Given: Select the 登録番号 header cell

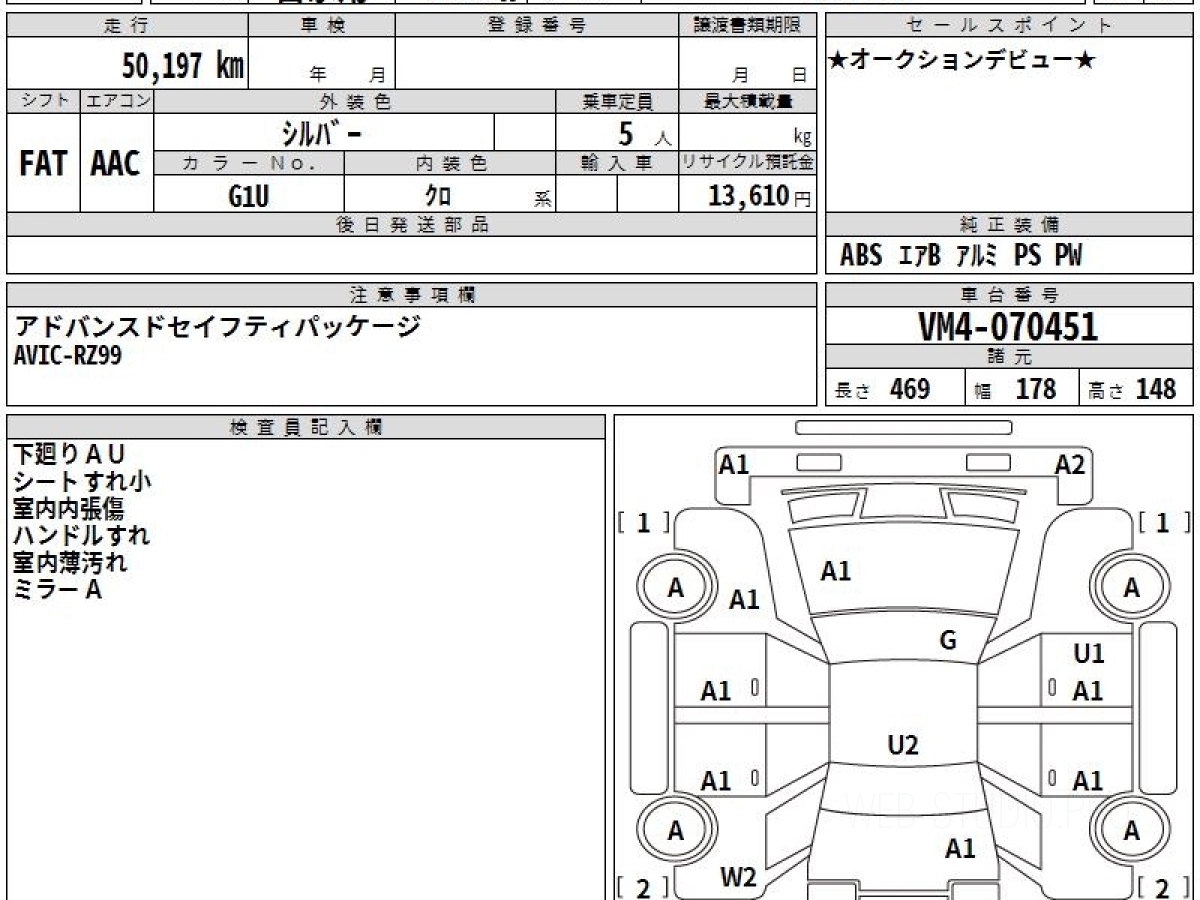Looking at the screenshot, I should point(537,26).
